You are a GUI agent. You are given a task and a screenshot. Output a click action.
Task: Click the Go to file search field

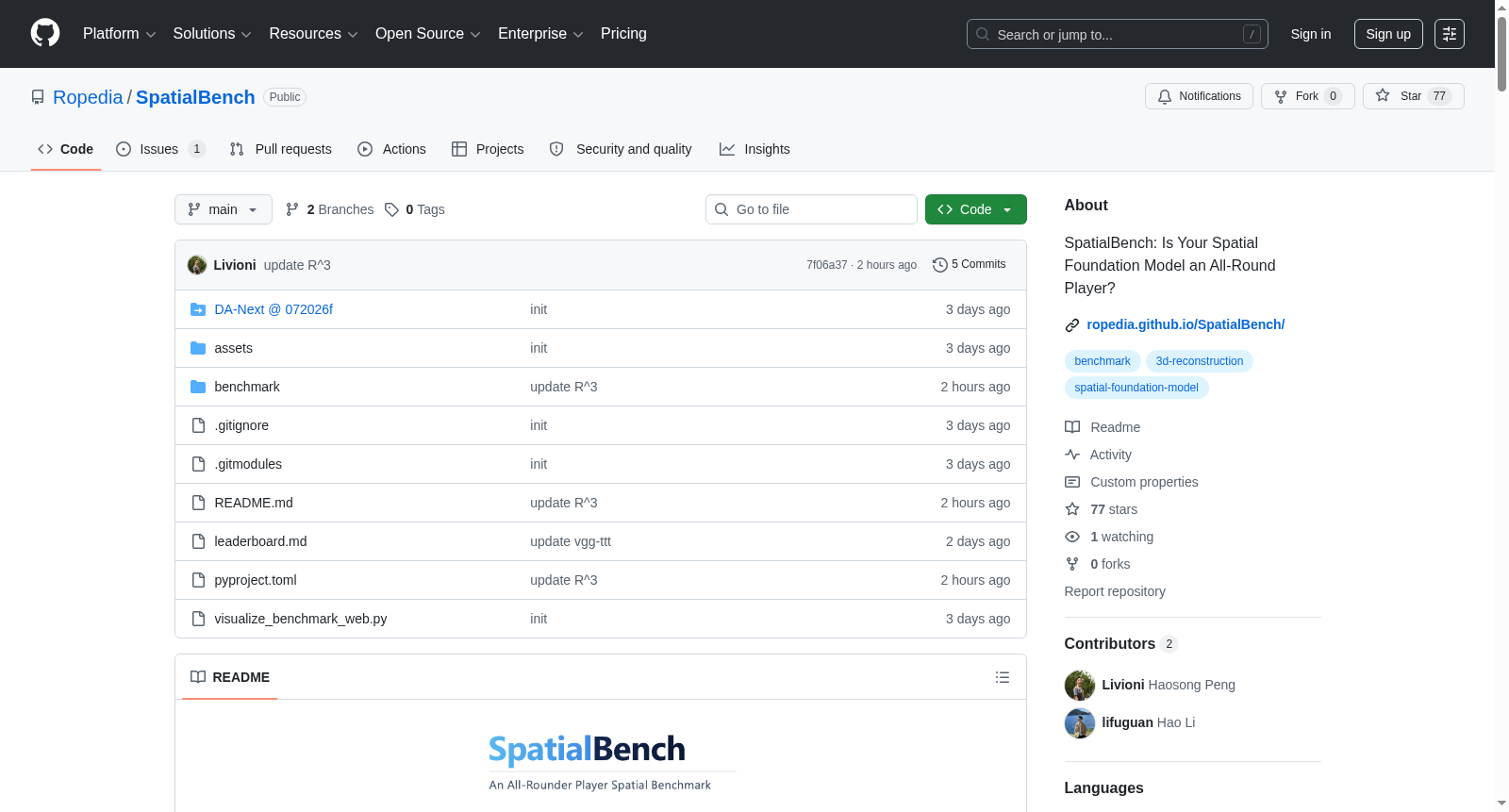coord(811,209)
